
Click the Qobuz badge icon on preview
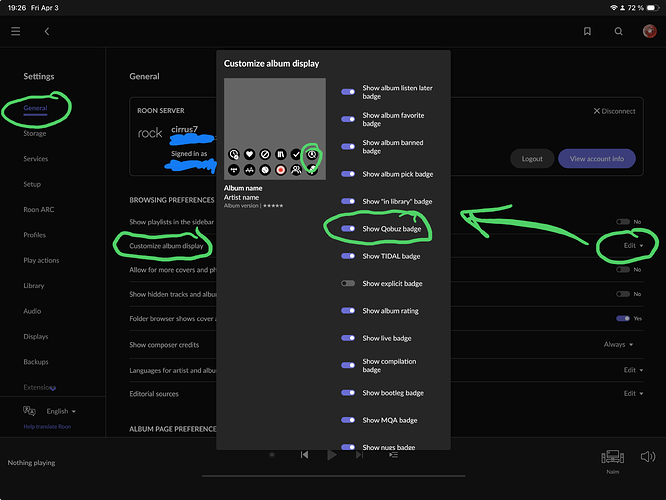[x=312, y=154]
